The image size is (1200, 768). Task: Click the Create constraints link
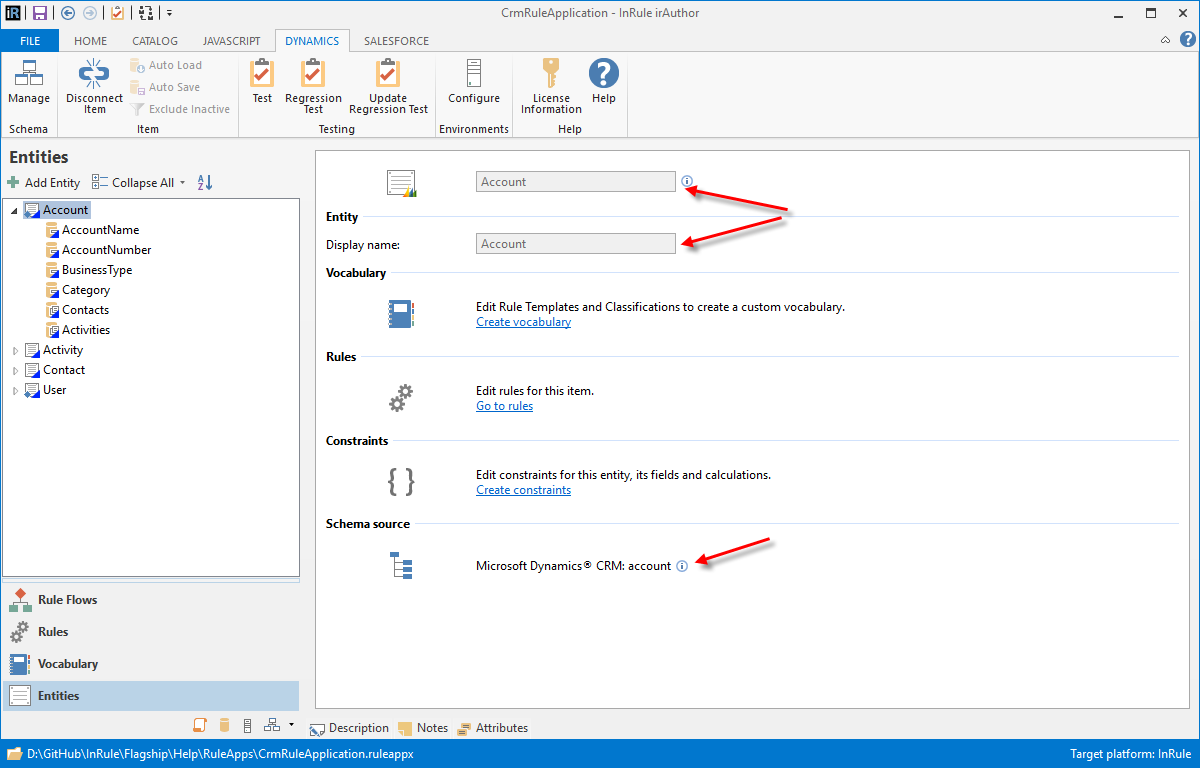coord(523,490)
